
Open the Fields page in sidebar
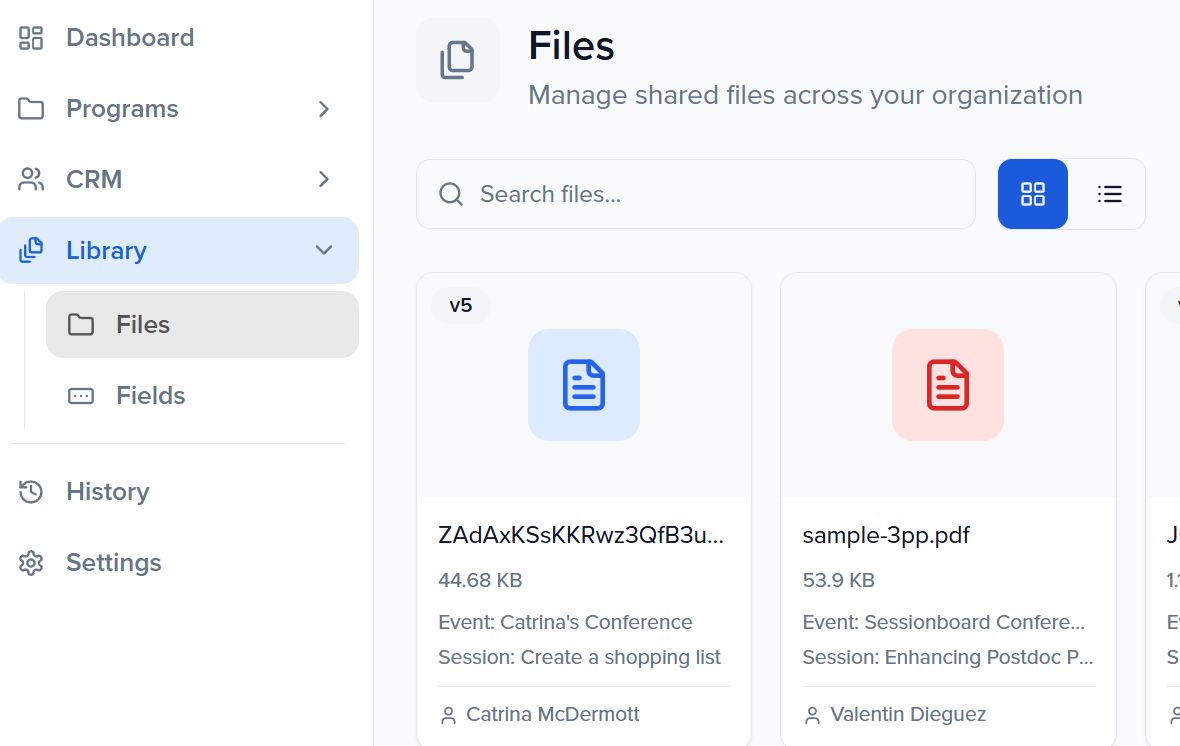pos(150,396)
